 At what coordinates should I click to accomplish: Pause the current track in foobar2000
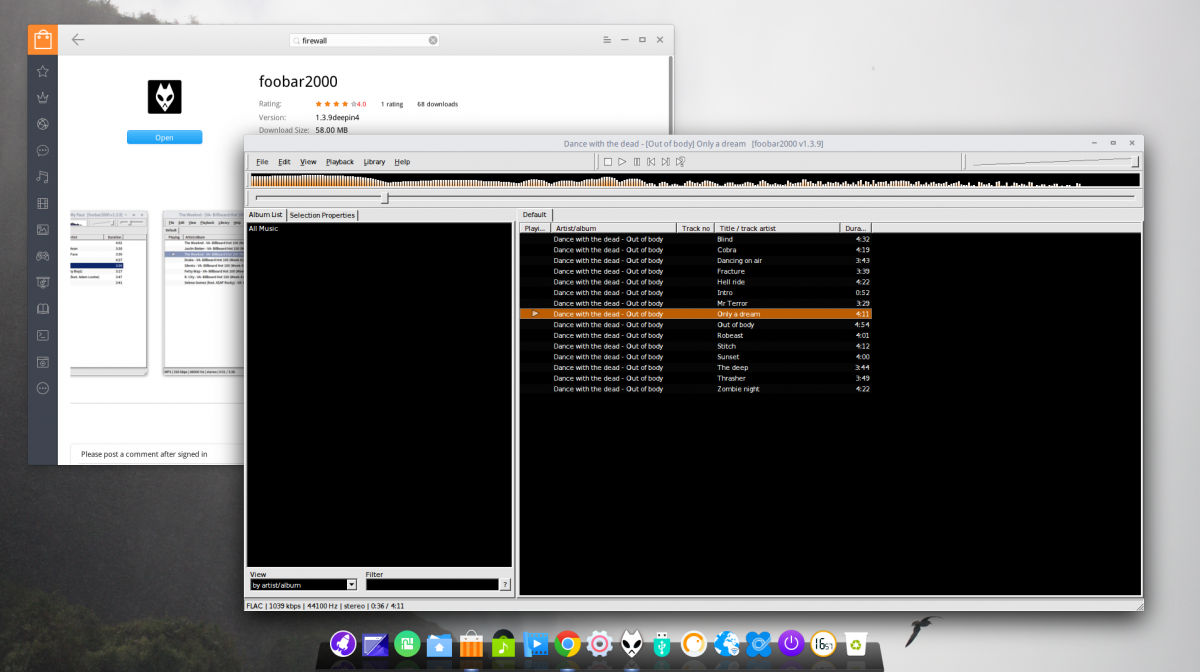click(637, 162)
